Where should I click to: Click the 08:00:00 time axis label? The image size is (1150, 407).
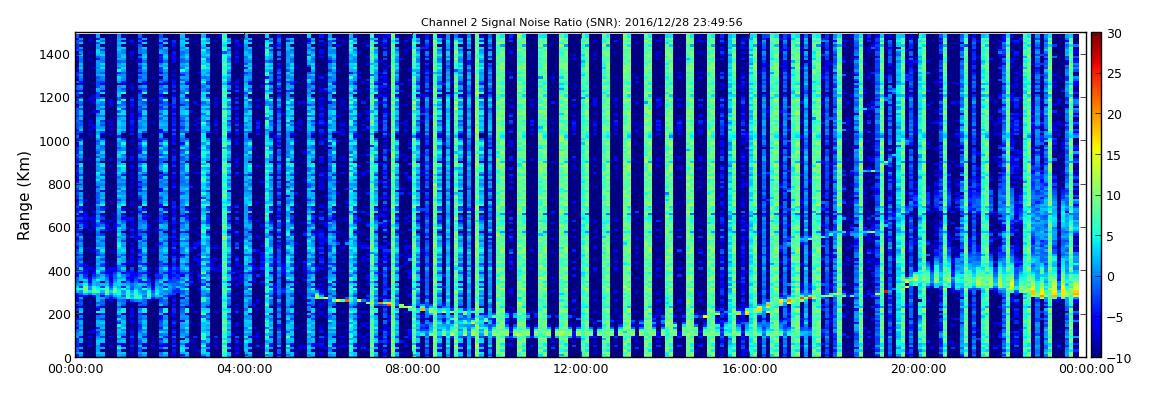412,369
